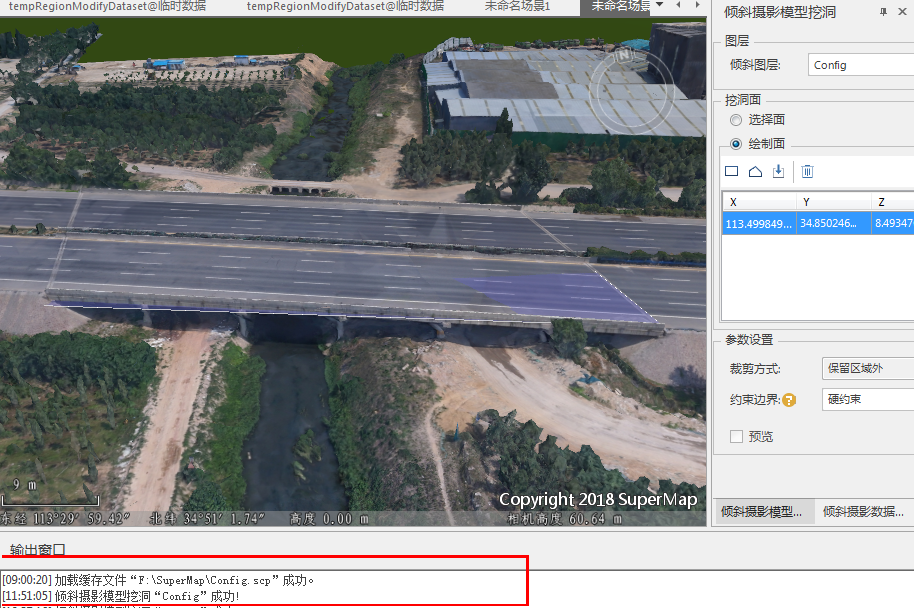Expand the window tab list arrow
The image size is (914, 608).
coord(659,6)
